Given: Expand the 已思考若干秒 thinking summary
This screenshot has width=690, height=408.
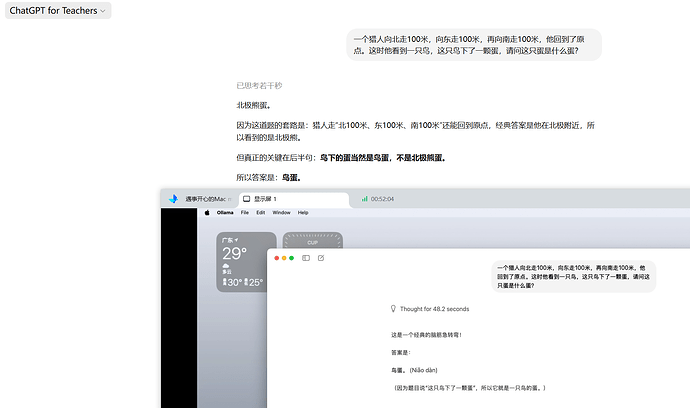Looking at the screenshot, I should (259, 85).
